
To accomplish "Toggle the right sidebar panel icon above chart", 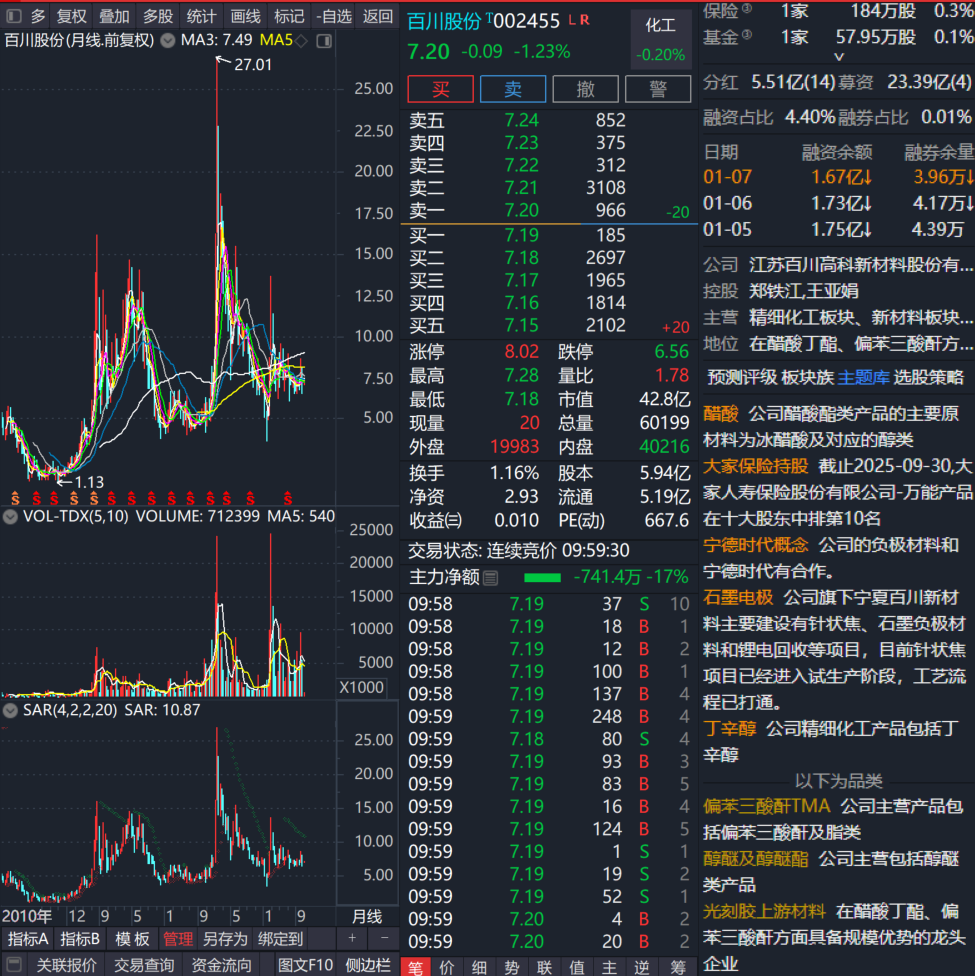I will (x=324, y=41).
